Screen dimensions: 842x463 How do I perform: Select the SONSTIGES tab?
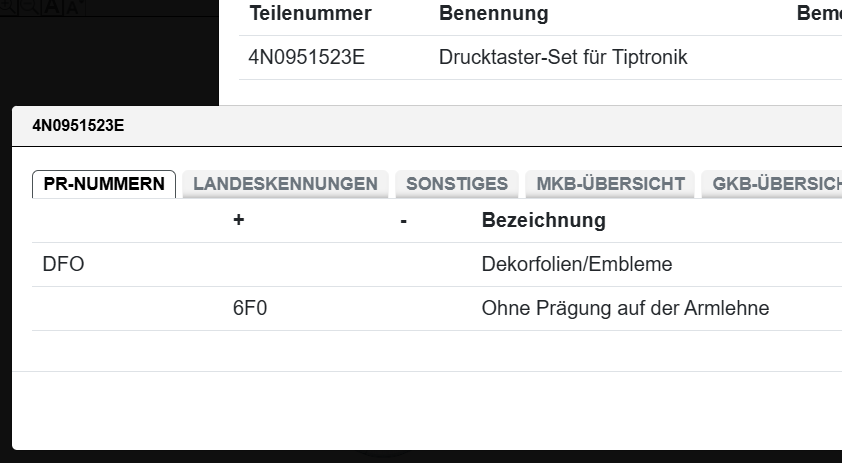click(x=457, y=184)
